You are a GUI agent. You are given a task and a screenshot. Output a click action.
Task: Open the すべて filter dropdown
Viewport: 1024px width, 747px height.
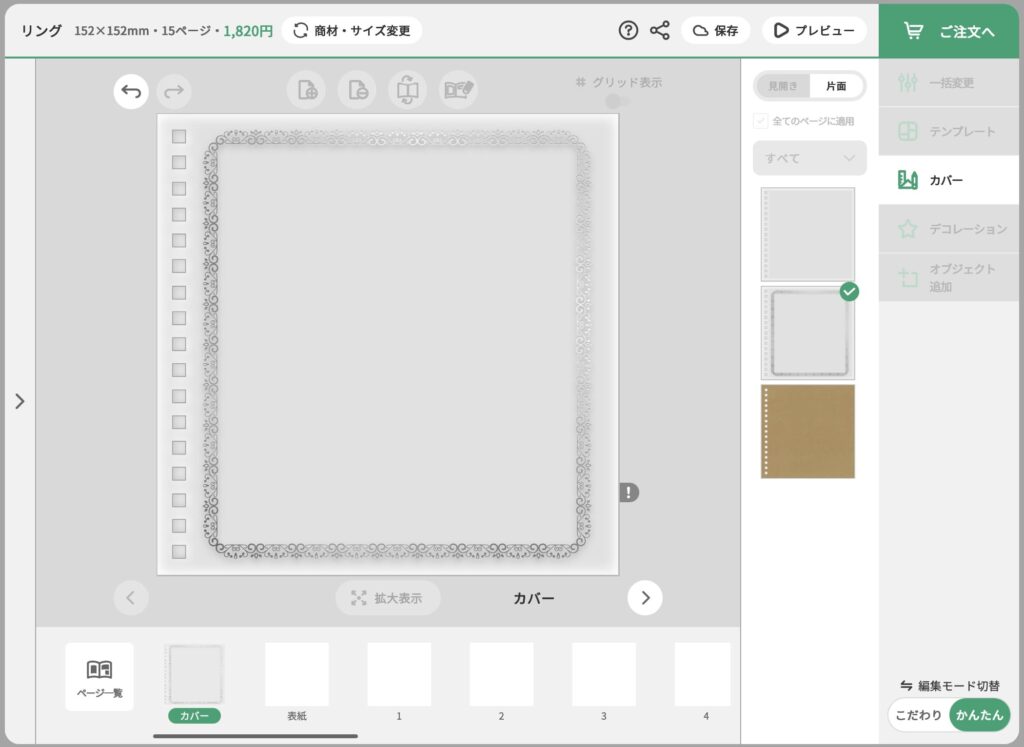pos(809,158)
